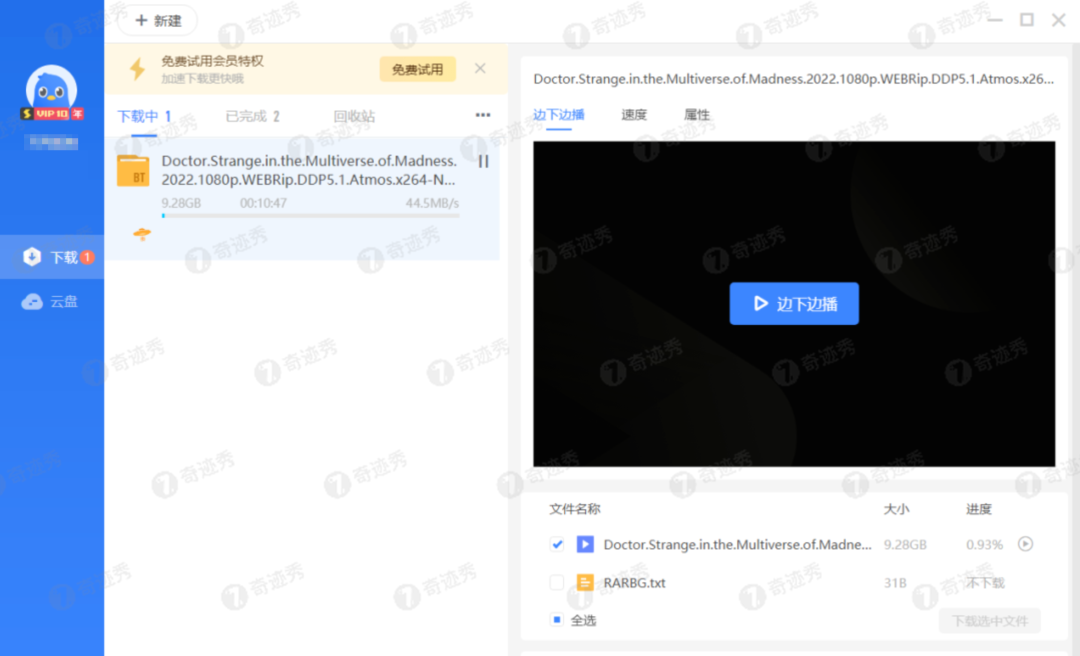1080x656 pixels.
Task: Open the 回收站 recycle bin tab
Action: coord(354,116)
